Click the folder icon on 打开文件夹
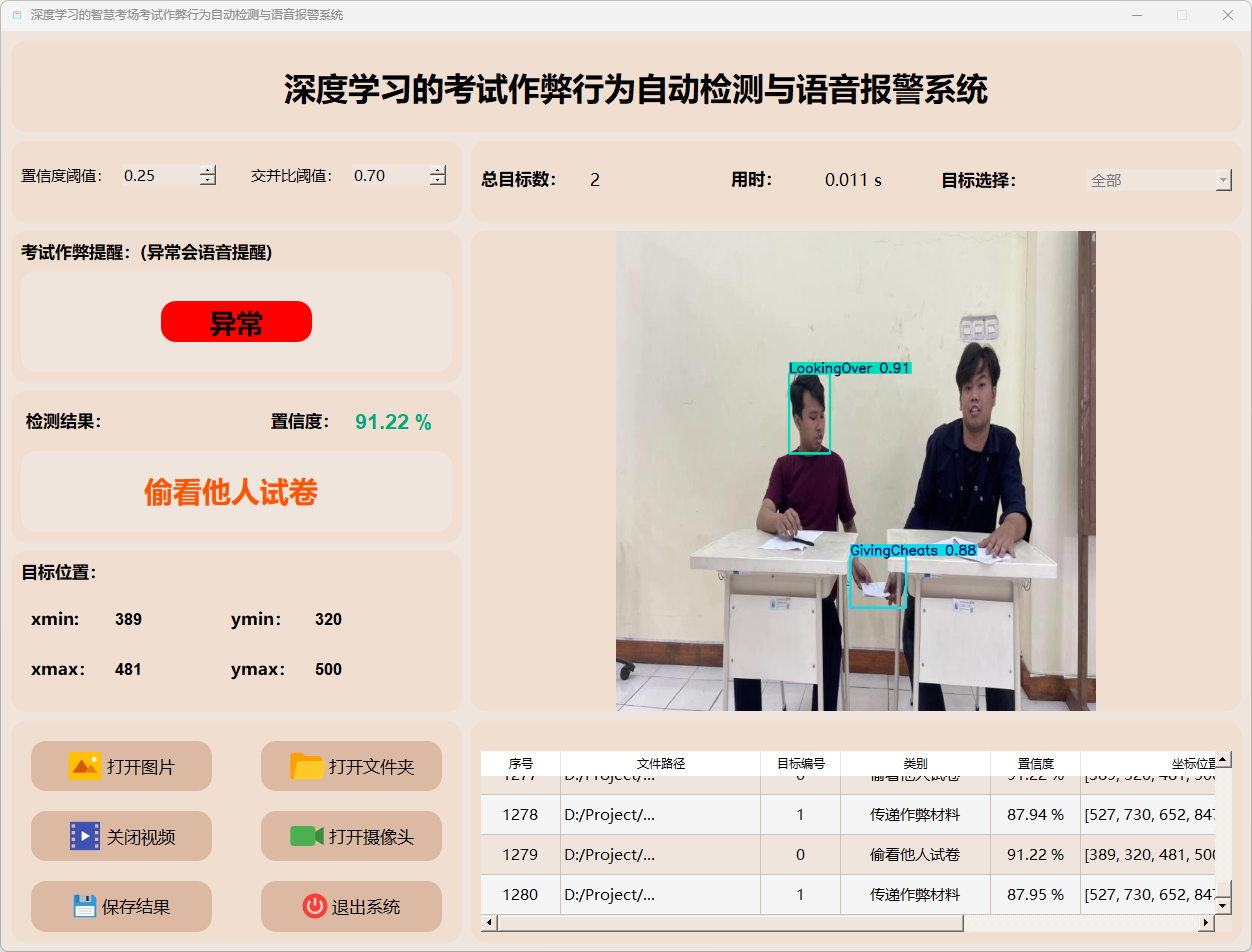 [x=306, y=766]
